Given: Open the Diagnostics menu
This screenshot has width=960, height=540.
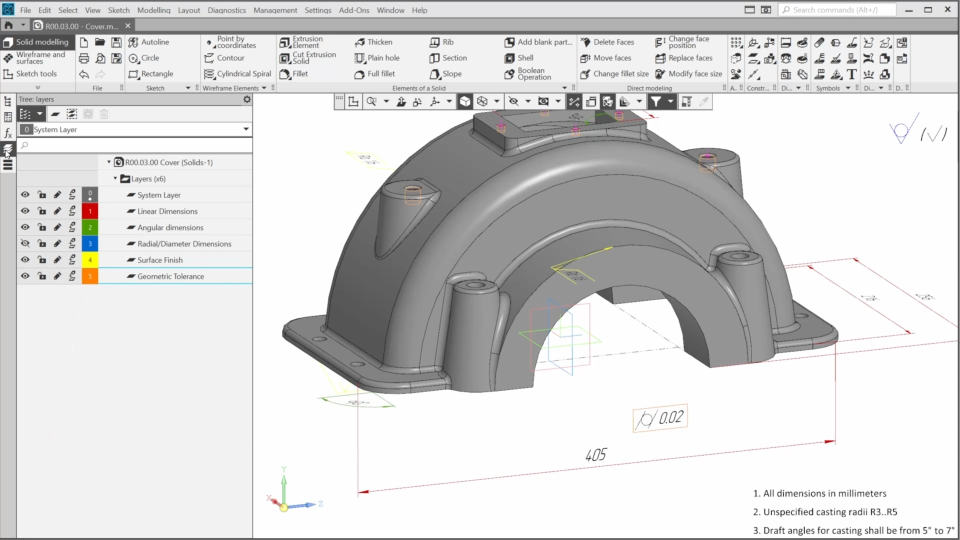Looking at the screenshot, I should [x=226, y=10].
